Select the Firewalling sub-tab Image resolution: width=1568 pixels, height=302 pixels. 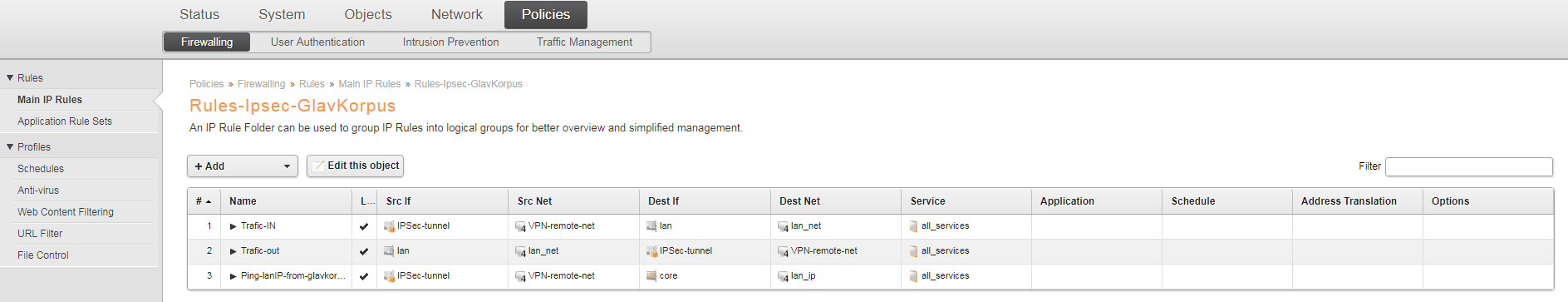pyautogui.click(x=207, y=42)
